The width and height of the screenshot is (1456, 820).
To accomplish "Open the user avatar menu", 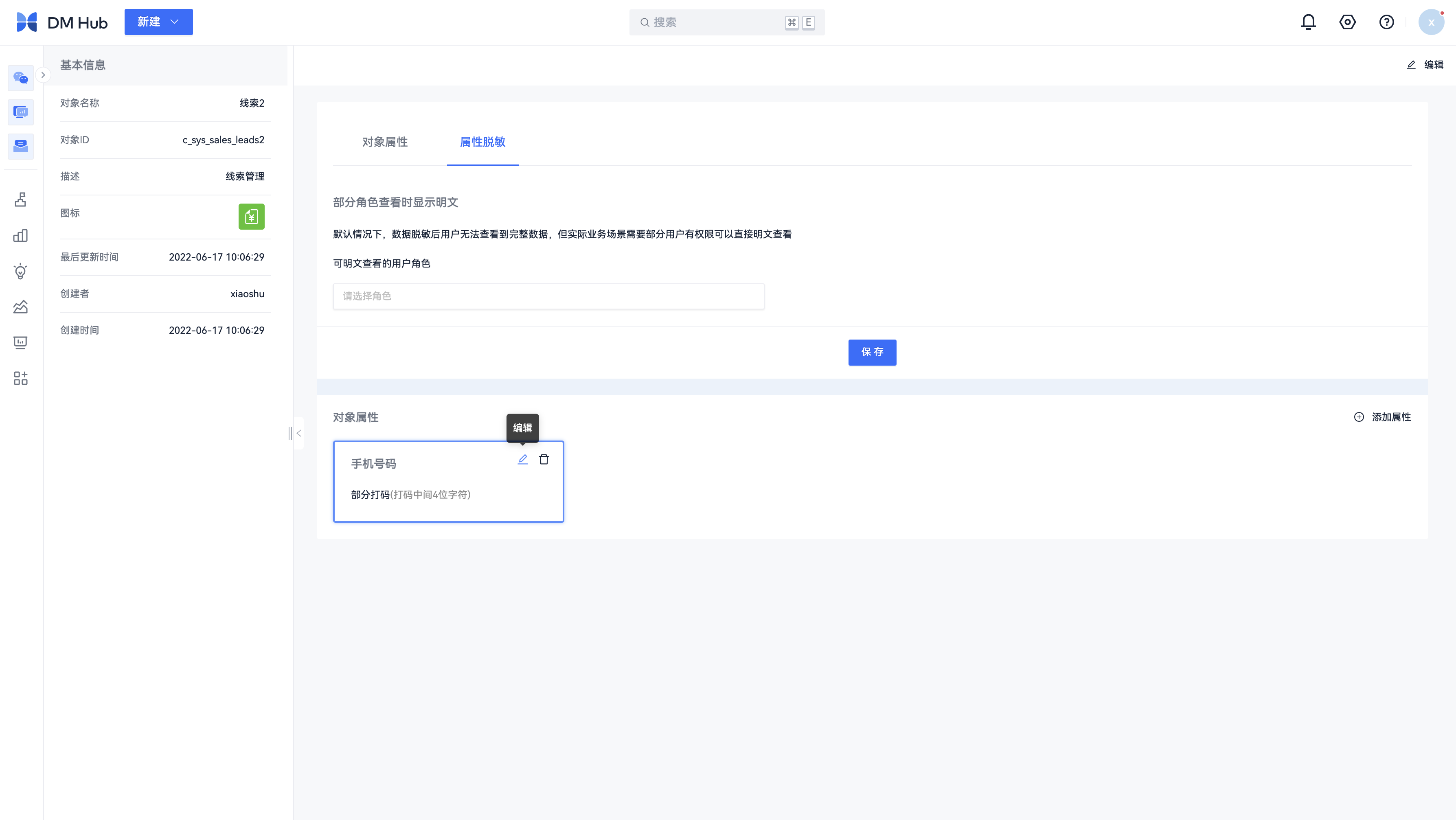I will pyautogui.click(x=1431, y=22).
